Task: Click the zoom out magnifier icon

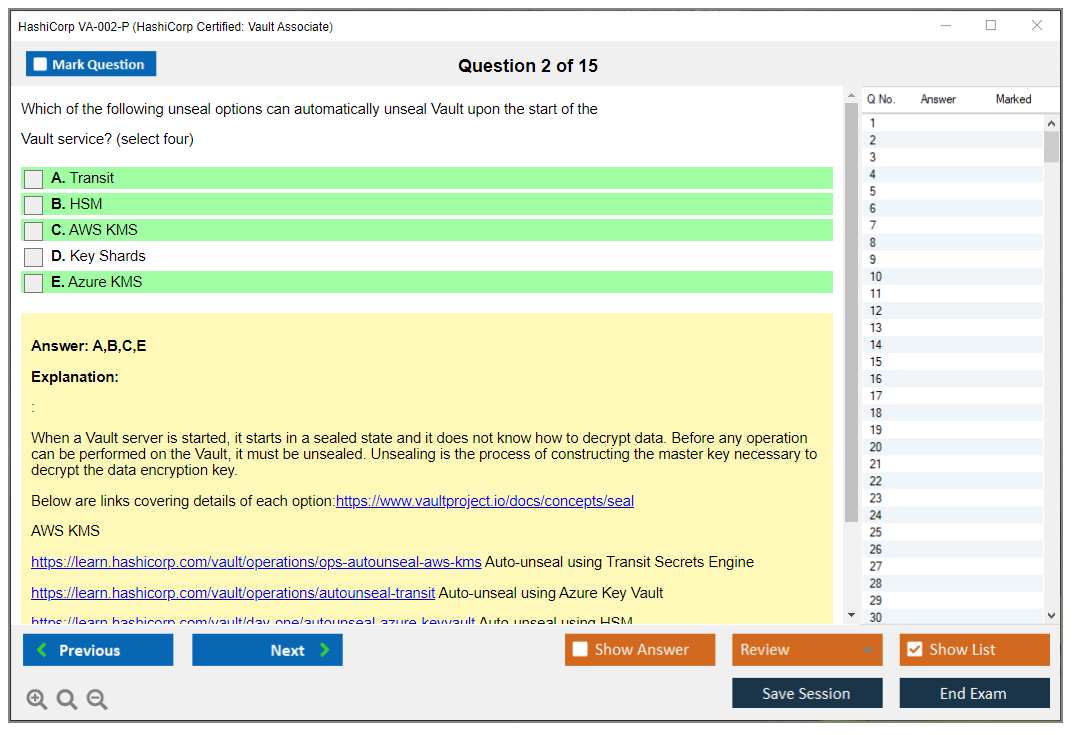Action: point(97,700)
